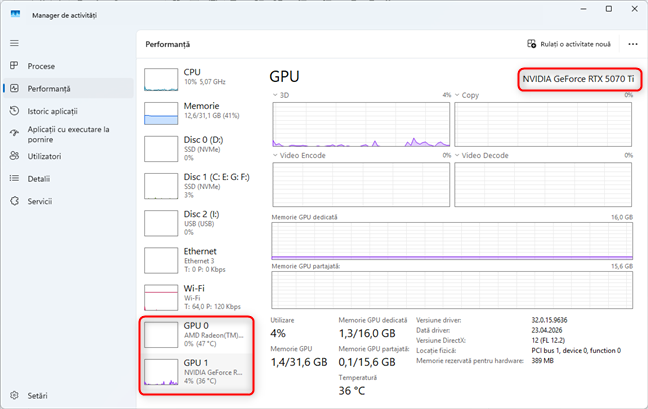Go to Detalii page

tap(69, 178)
